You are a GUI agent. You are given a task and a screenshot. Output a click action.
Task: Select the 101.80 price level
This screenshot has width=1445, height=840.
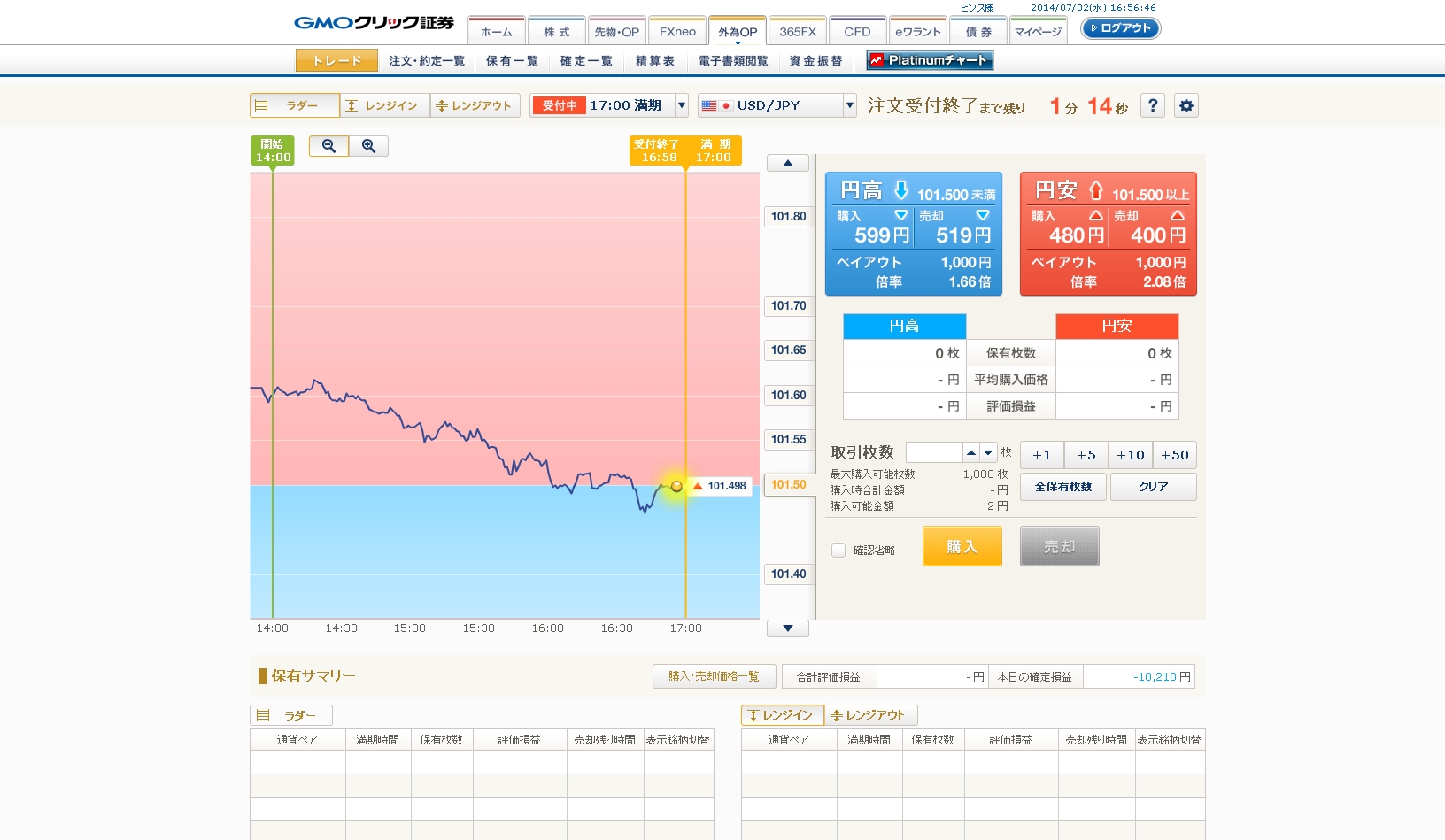[788, 216]
